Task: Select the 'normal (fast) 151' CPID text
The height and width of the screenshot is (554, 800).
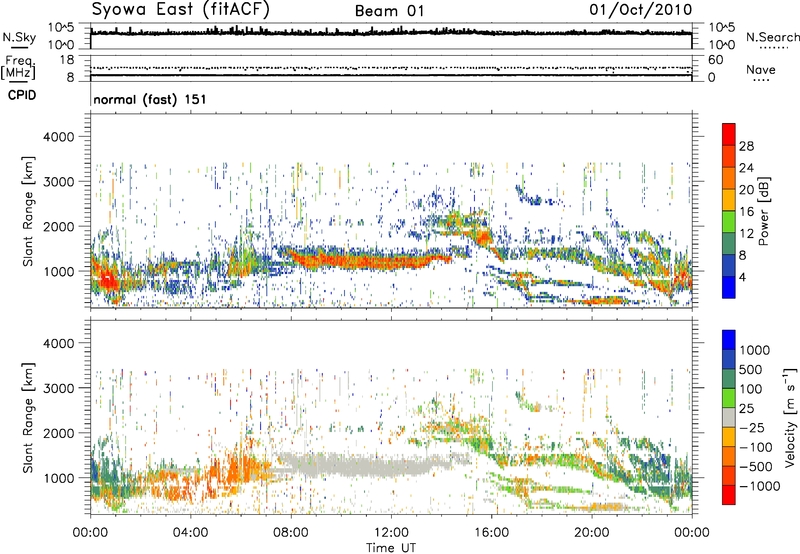Action: pyautogui.click(x=150, y=99)
